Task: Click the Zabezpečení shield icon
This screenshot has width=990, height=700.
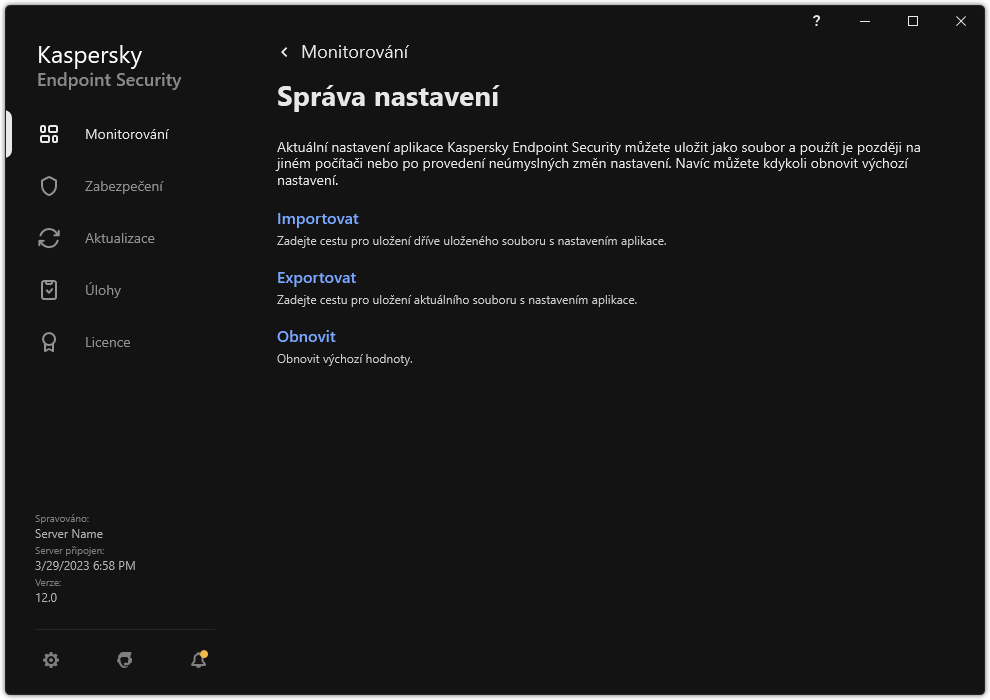Action: pyautogui.click(x=49, y=186)
